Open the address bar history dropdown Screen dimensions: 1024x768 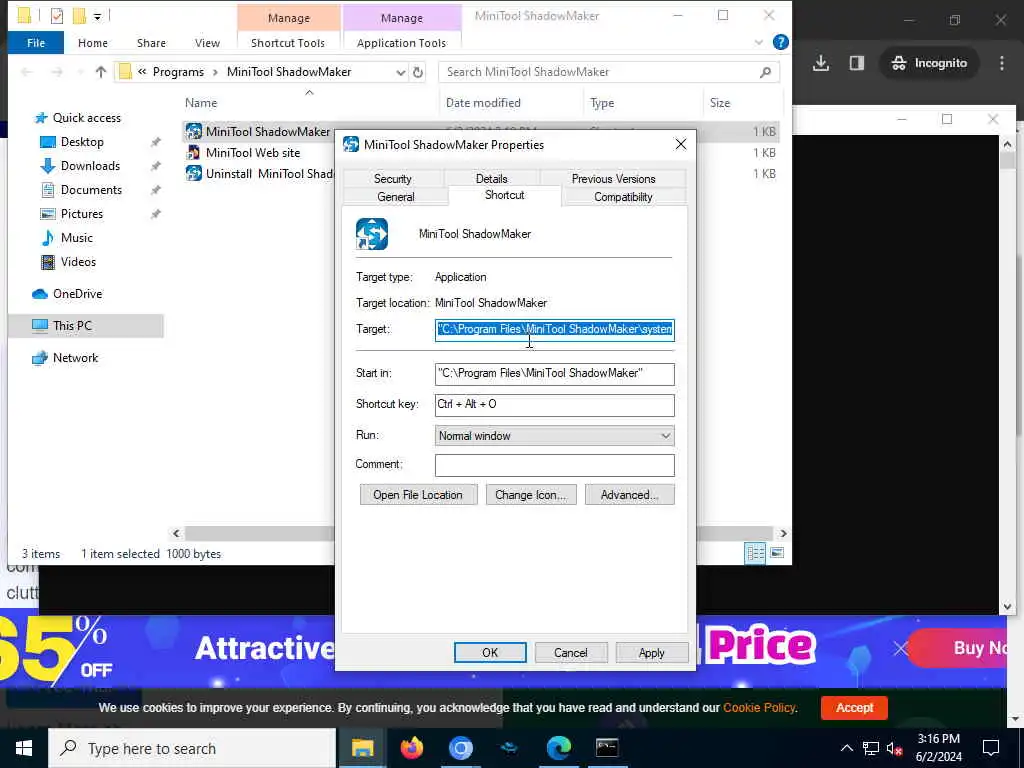400,72
